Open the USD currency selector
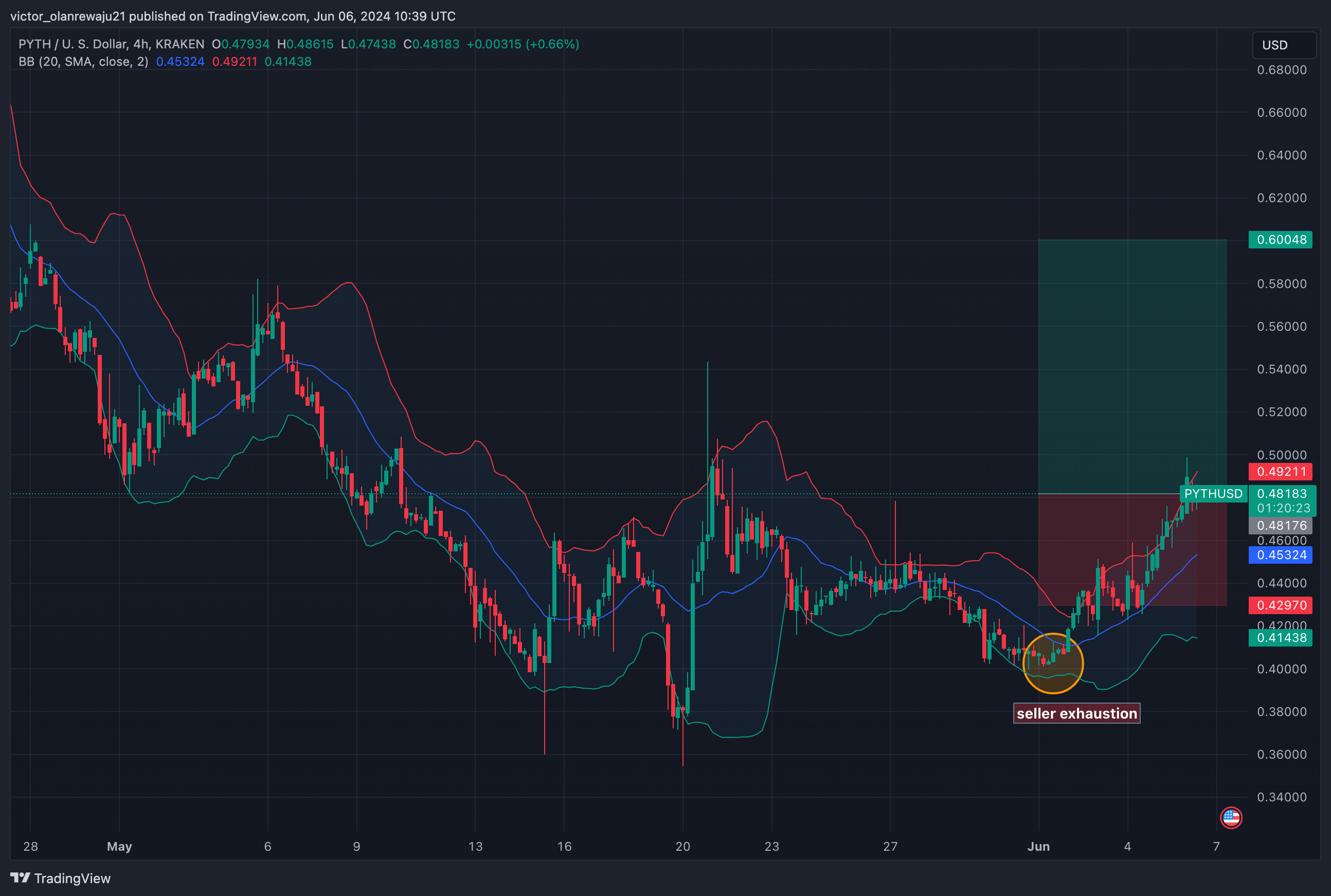 [x=1284, y=45]
